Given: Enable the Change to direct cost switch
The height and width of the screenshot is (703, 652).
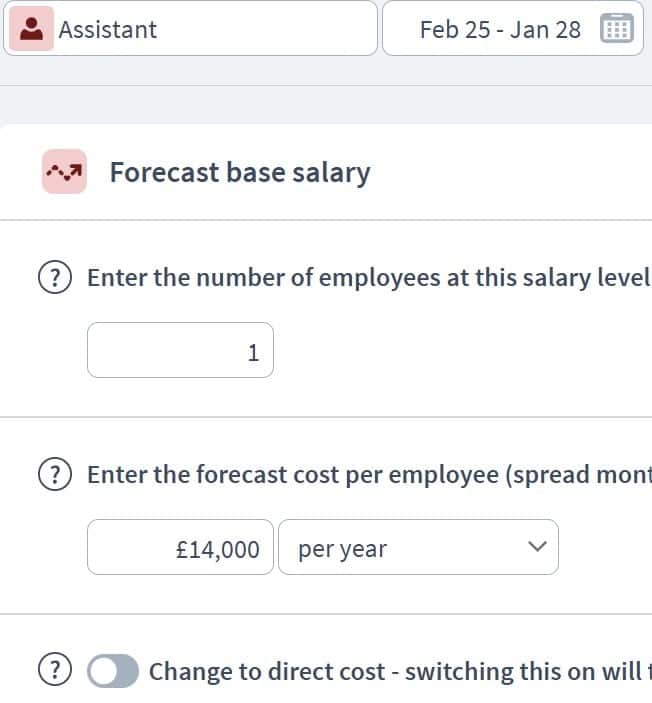Looking at the screenshot, I should pos(113,671).
